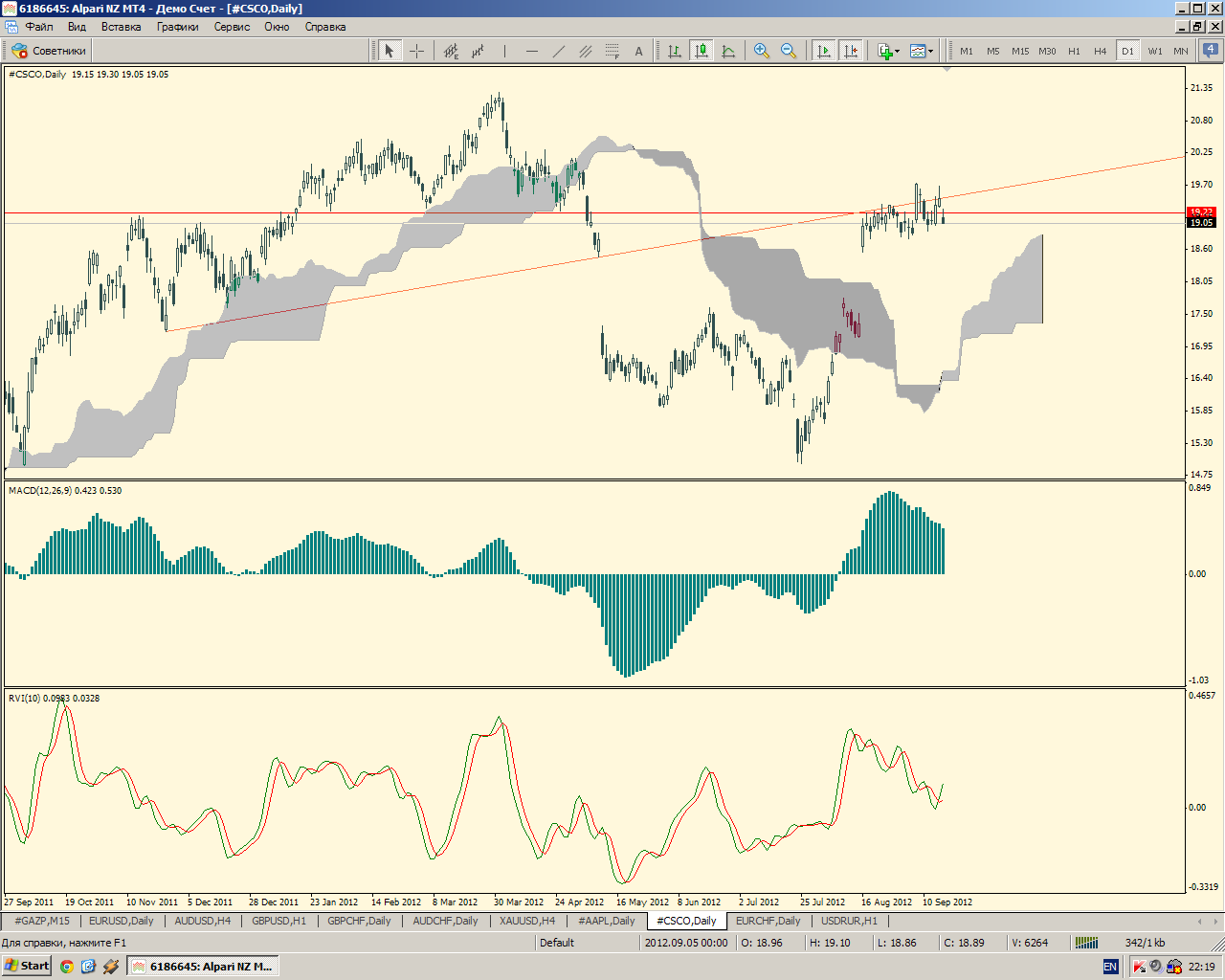Select the equidistant channel tool

click(x=585, y=51)
